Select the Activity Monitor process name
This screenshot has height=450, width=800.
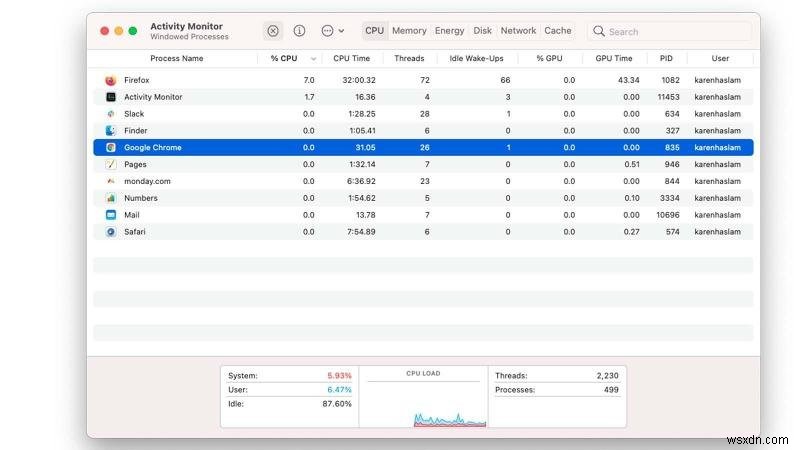click(153, 97)
